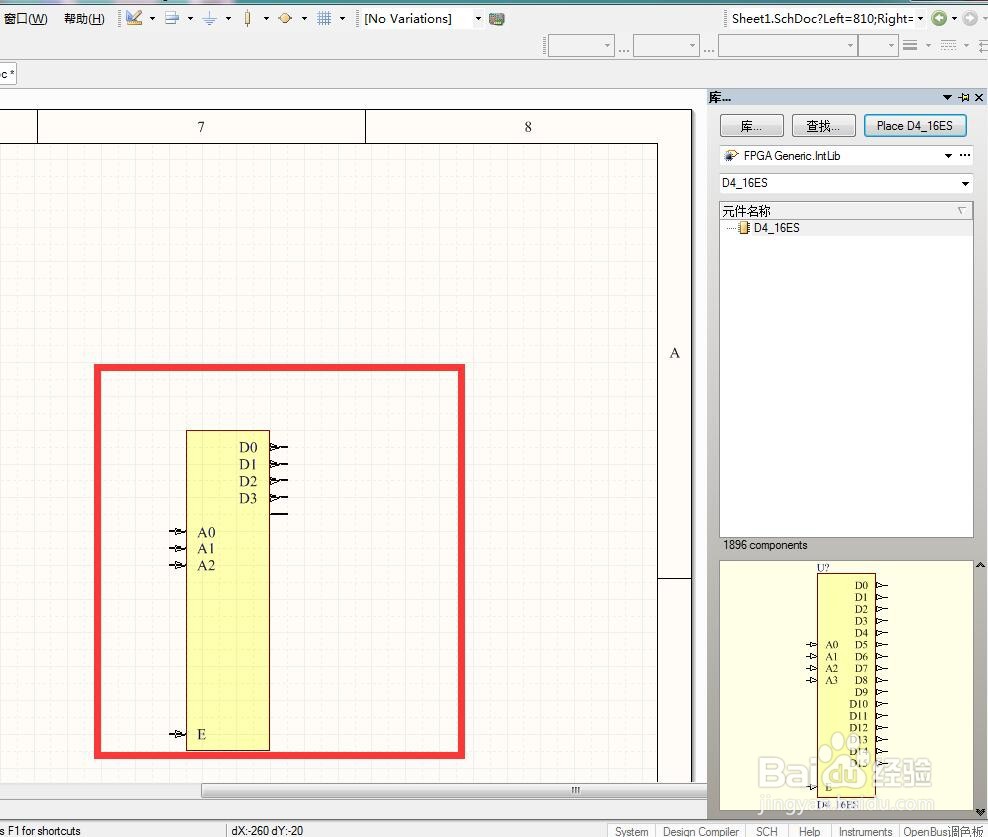Expand the digital devices dropdown arrow
Screen dimensions: 988x837
click(267, 19)
